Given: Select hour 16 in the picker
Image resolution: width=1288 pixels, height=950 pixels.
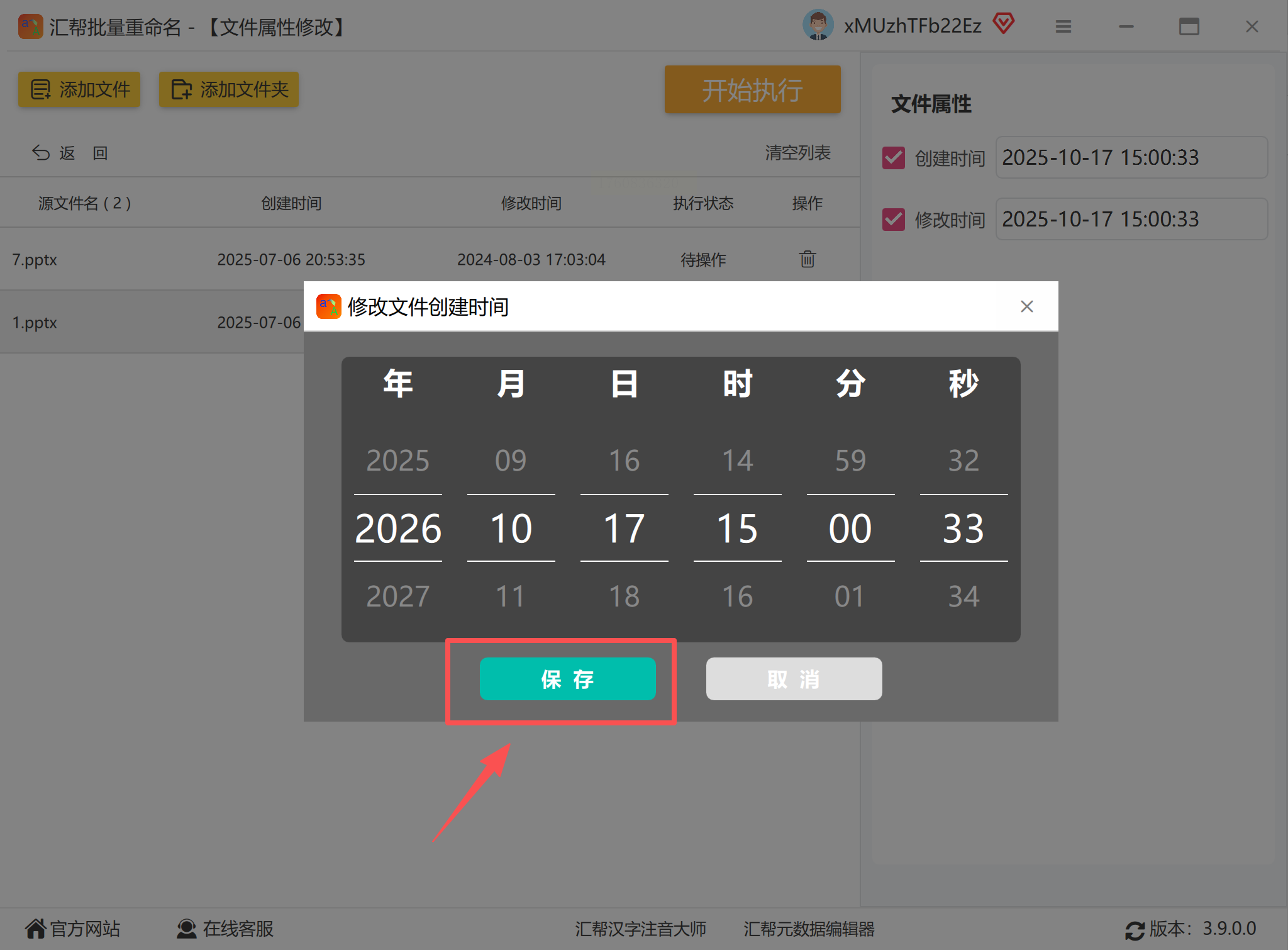Looking at the screenshot, I should coord(737,596).
